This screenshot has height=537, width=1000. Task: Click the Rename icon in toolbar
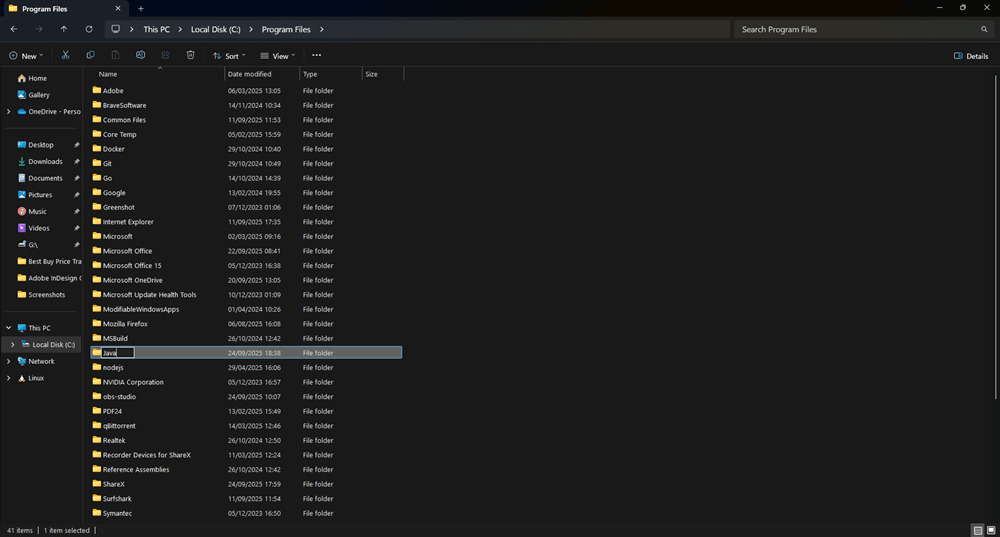coord(140,56)
